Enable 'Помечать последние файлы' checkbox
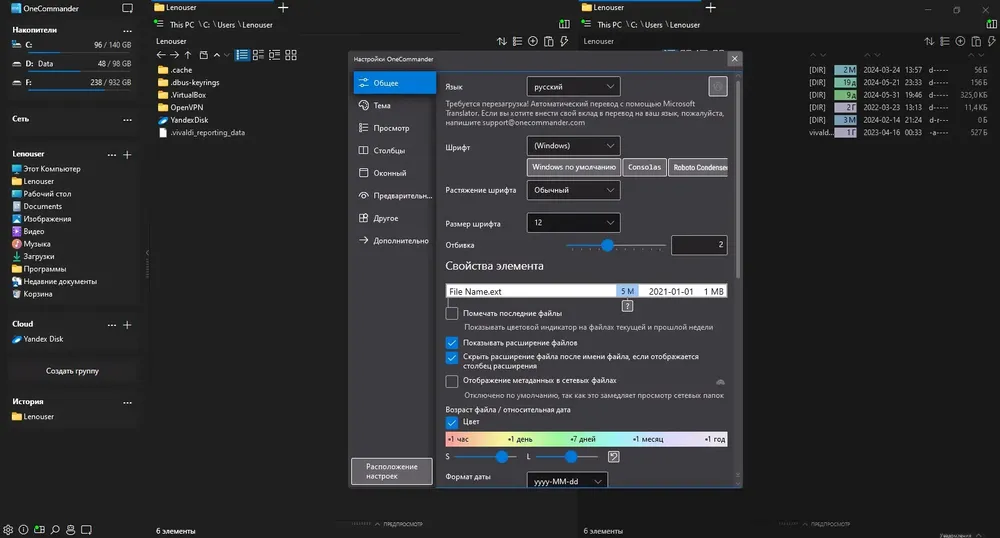Viewport: 1000px width, 538px height. [452, 313]
